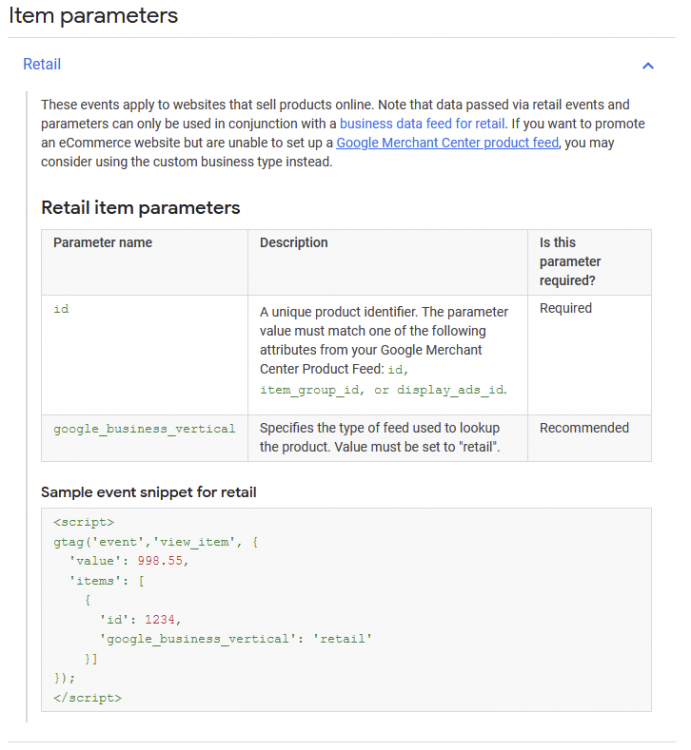Open the business data feed for retail link
The height and width of the screenshot is (750, 691).
(422, 124)
